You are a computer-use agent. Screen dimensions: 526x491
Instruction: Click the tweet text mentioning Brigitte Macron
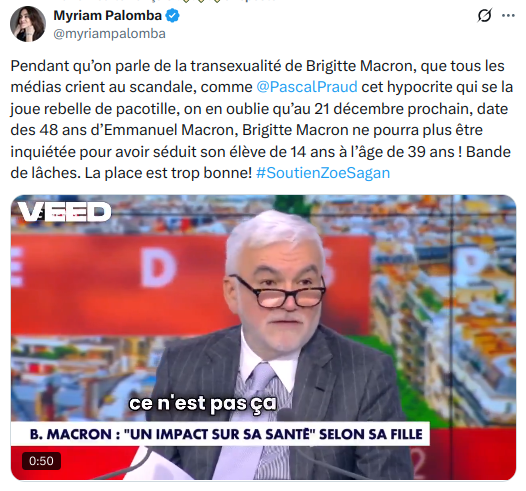pyautogui.click(x=262, y=119)
